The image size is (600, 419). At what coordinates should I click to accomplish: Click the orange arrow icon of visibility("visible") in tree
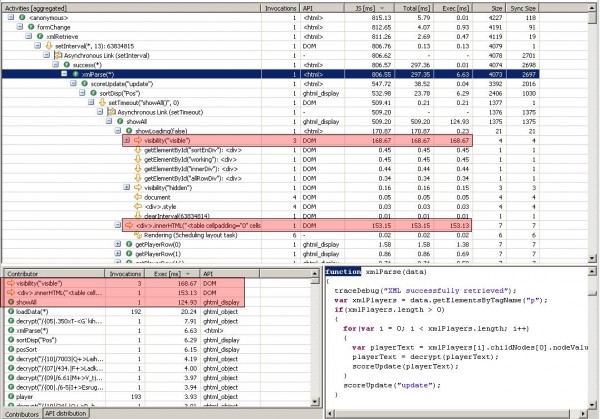click(138, 140)
